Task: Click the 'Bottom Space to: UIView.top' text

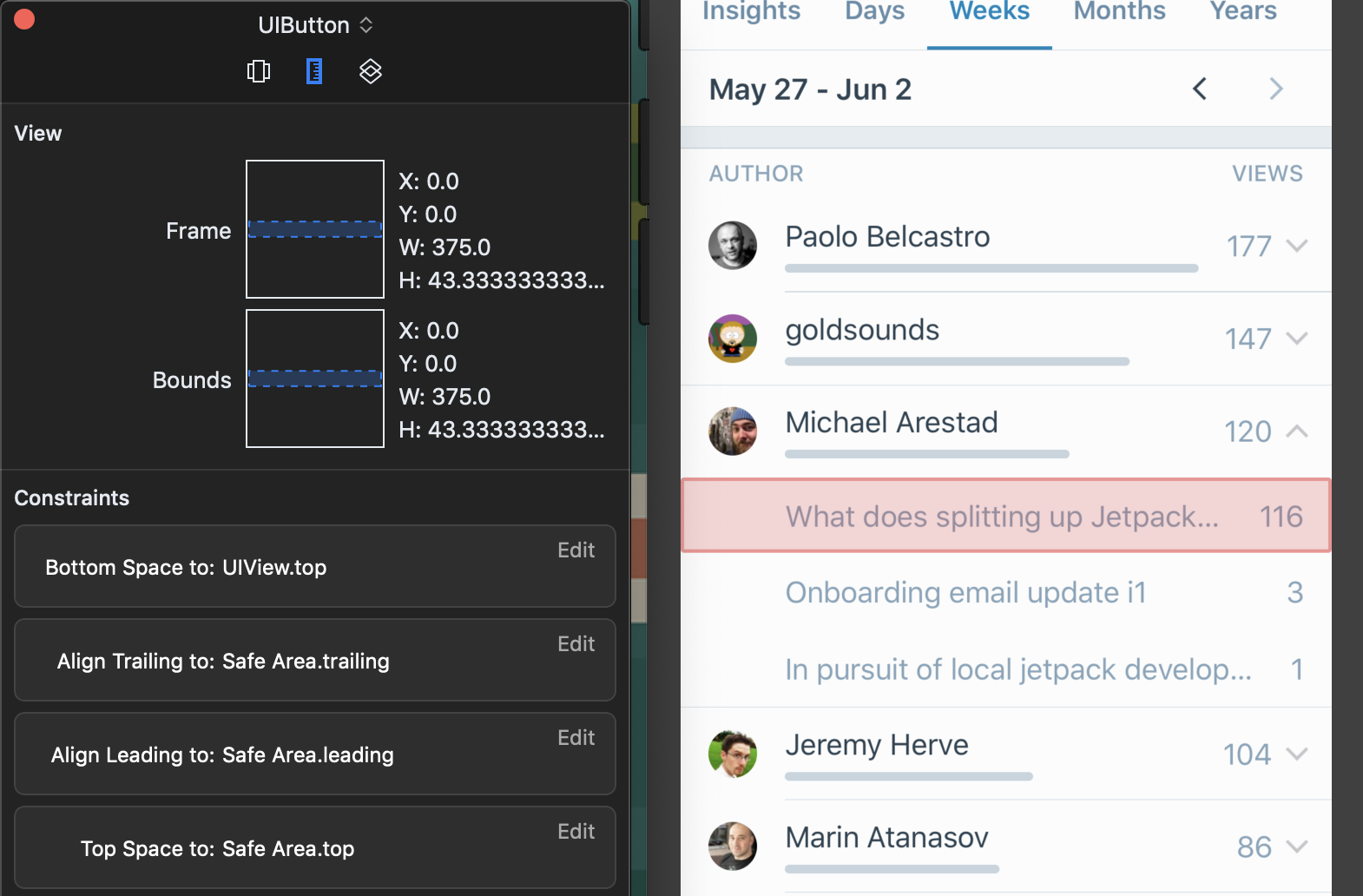Action: [x=186, y=568]
